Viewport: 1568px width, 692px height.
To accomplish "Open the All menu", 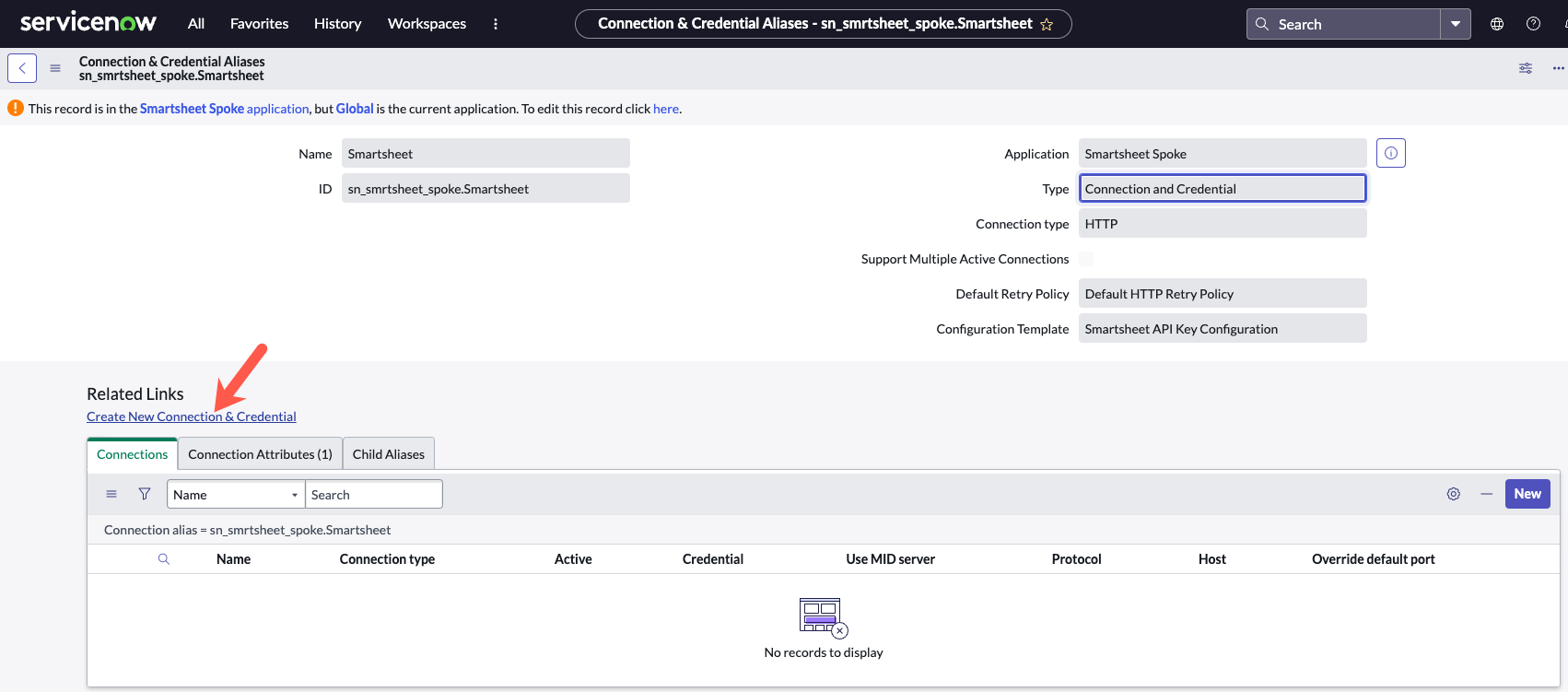I will tap(196, 24).
